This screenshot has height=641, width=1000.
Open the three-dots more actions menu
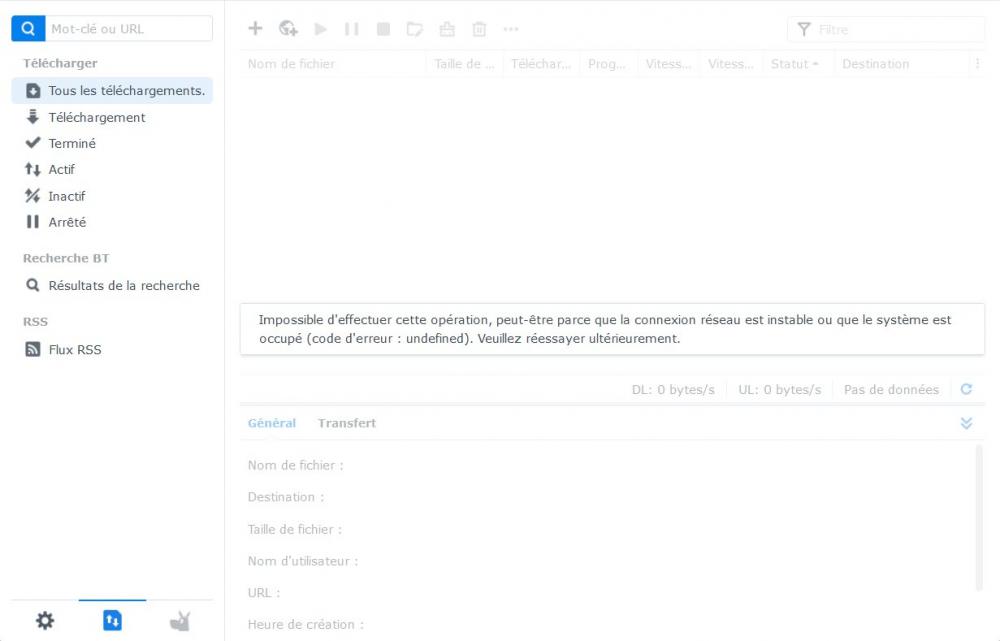click(511, 29)
